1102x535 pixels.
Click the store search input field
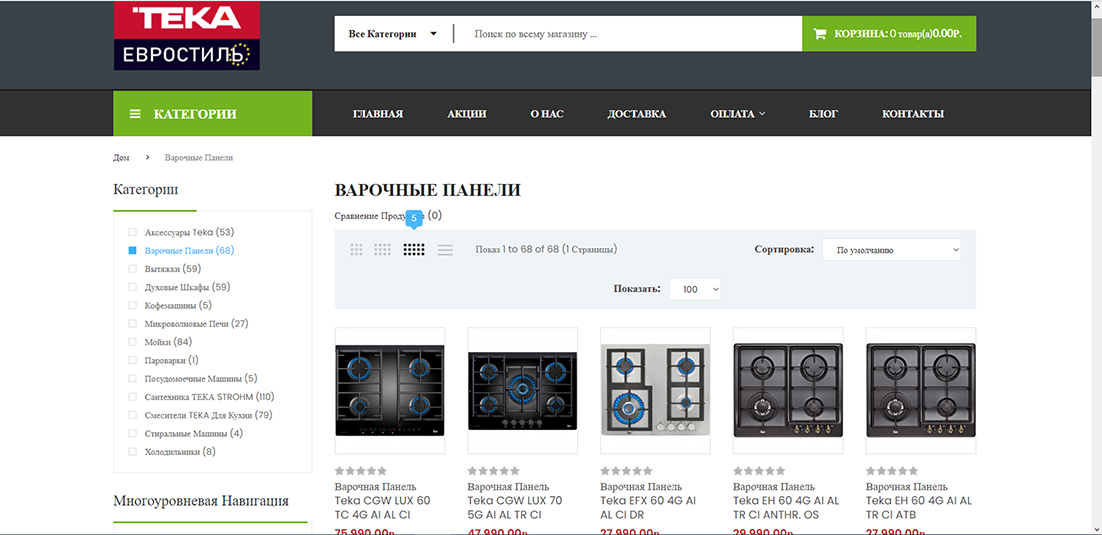click(x=633, y=34)
